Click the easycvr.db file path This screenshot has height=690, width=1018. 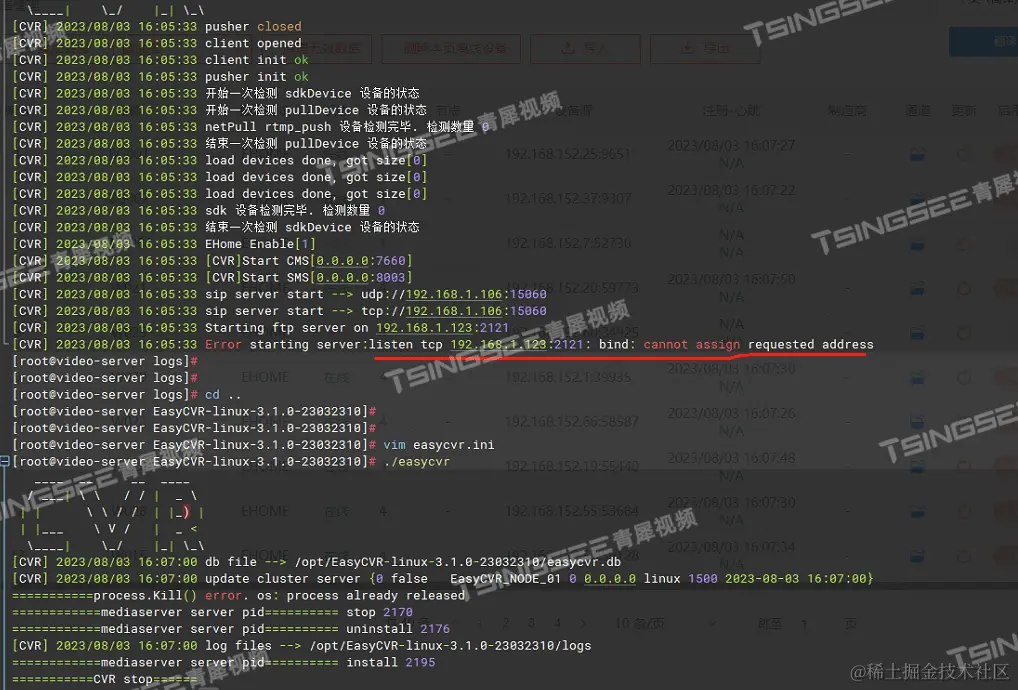pos(458,562)
